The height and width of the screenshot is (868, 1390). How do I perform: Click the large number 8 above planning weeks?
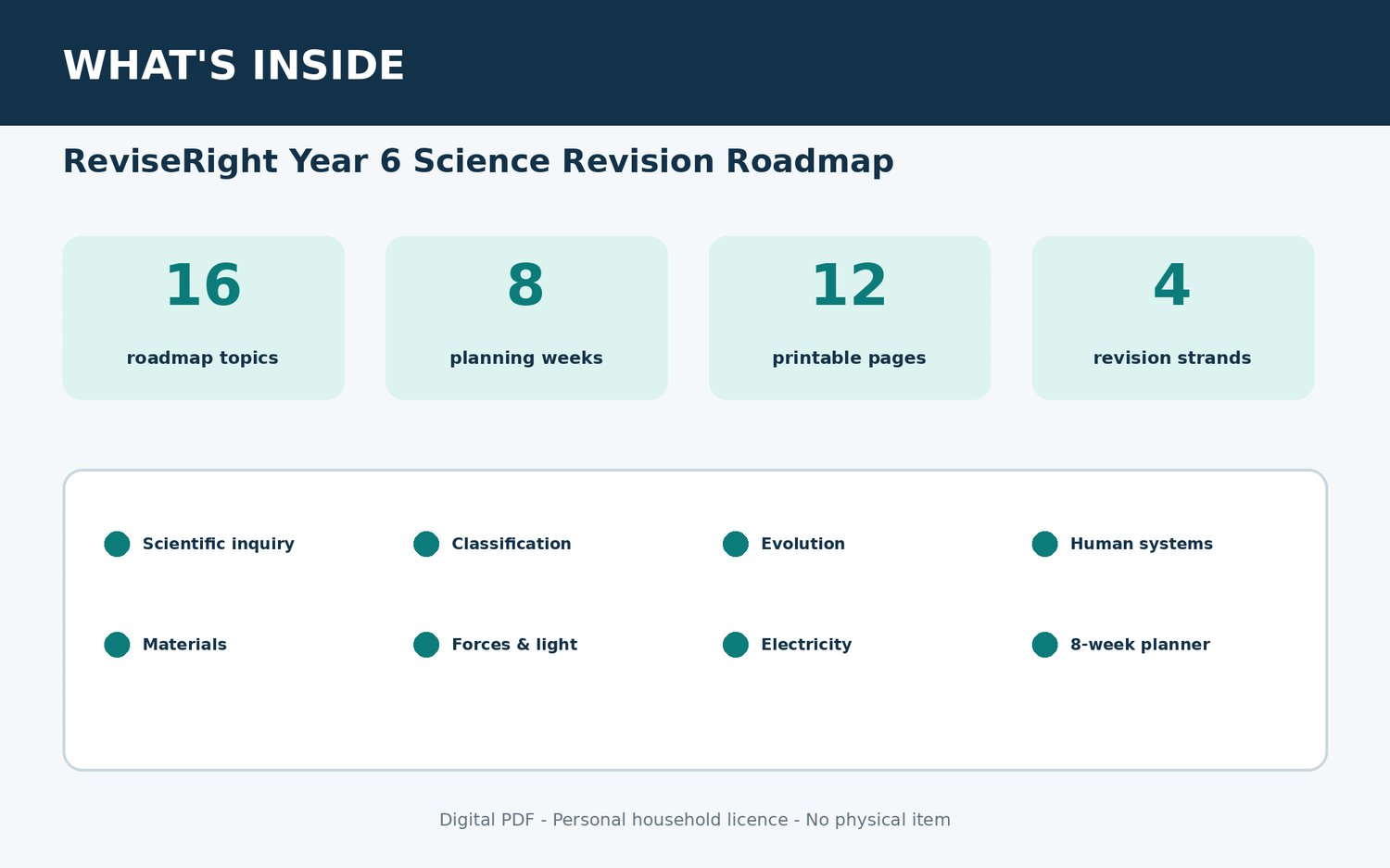pos(525,285)
